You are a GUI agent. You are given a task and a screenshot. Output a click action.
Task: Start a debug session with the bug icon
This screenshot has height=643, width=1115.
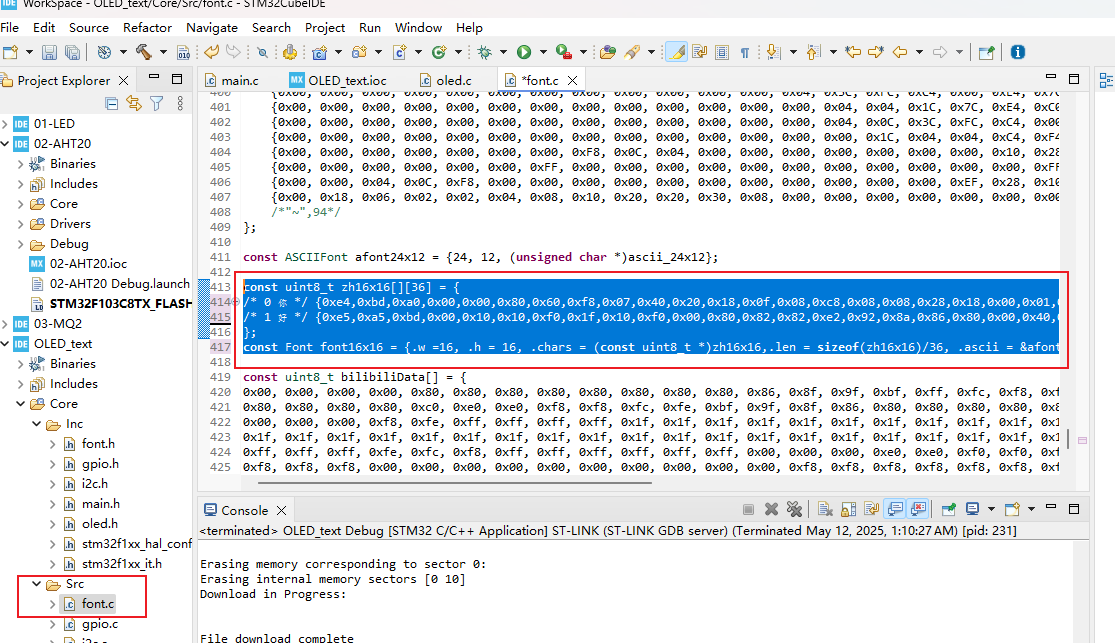(x=484, y=51)
